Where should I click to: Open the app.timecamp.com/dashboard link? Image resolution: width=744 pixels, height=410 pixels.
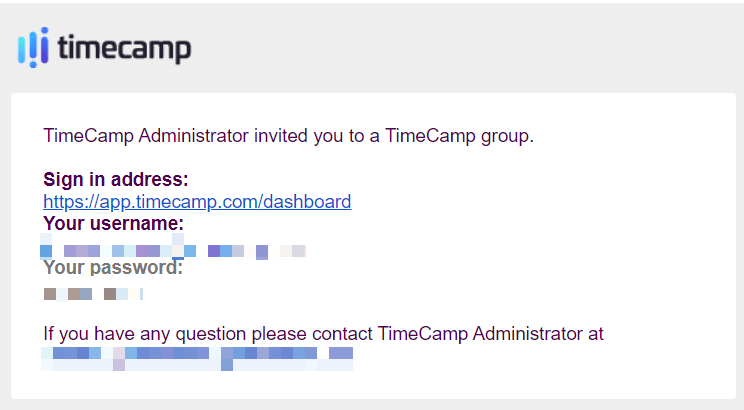click(x=197, y=202)
